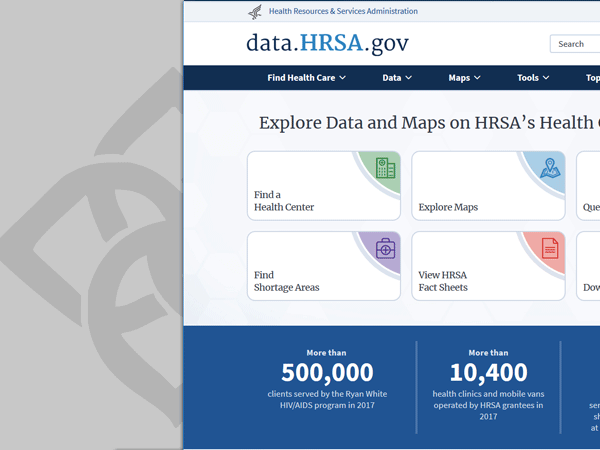Expand chevron next to Find Health Care
Viewport: 600px width, 450px height.
point(342,78)
